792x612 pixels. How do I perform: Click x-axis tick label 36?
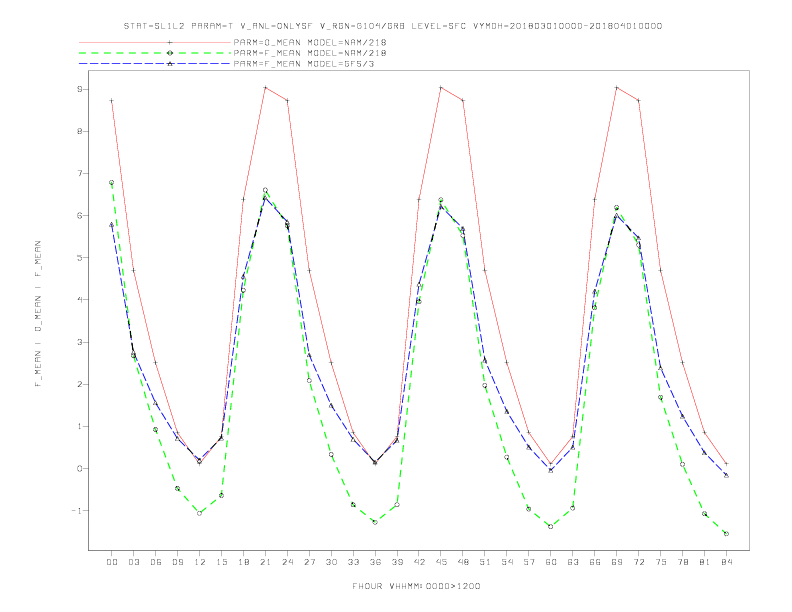375,562
